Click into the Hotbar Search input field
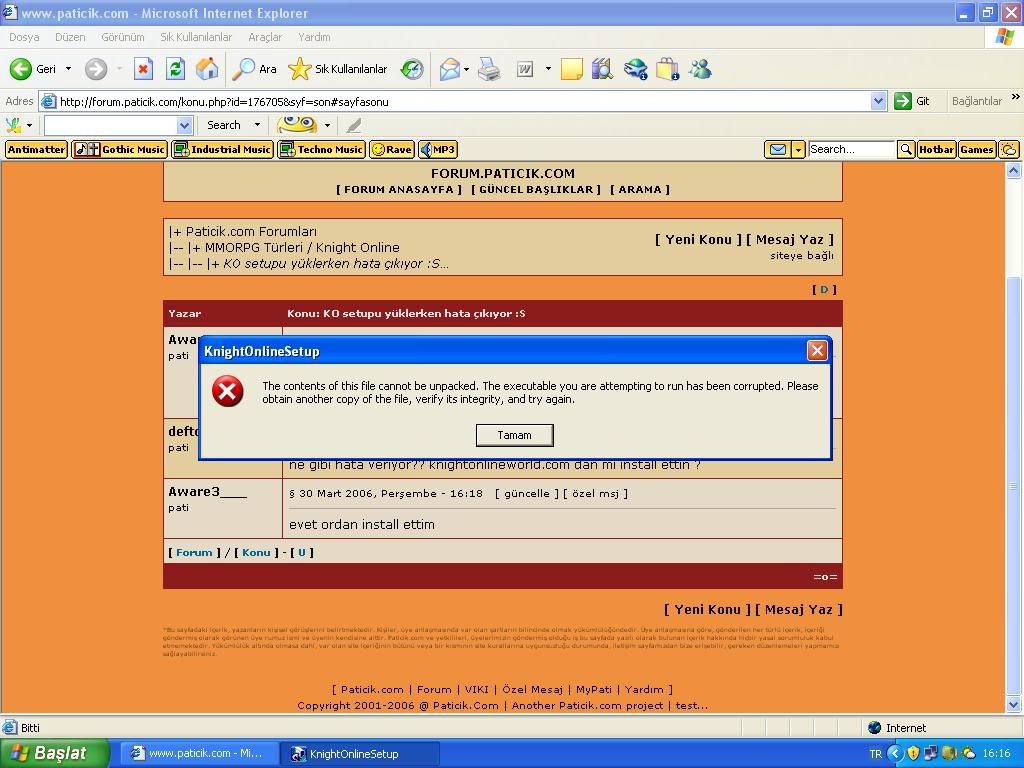1024x768 pixels. [x=850, y=149]
